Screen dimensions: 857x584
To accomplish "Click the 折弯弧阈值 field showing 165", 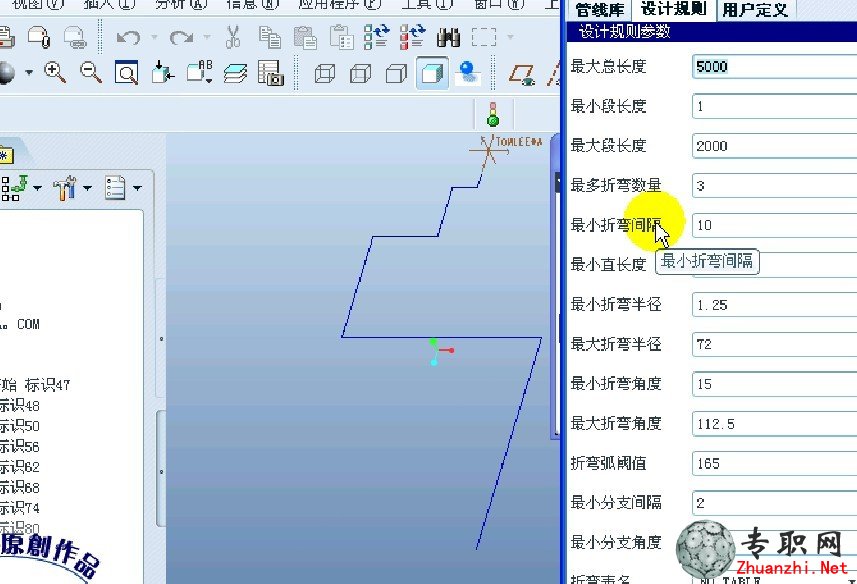I will pyautogui.click(x=774, y=464).
